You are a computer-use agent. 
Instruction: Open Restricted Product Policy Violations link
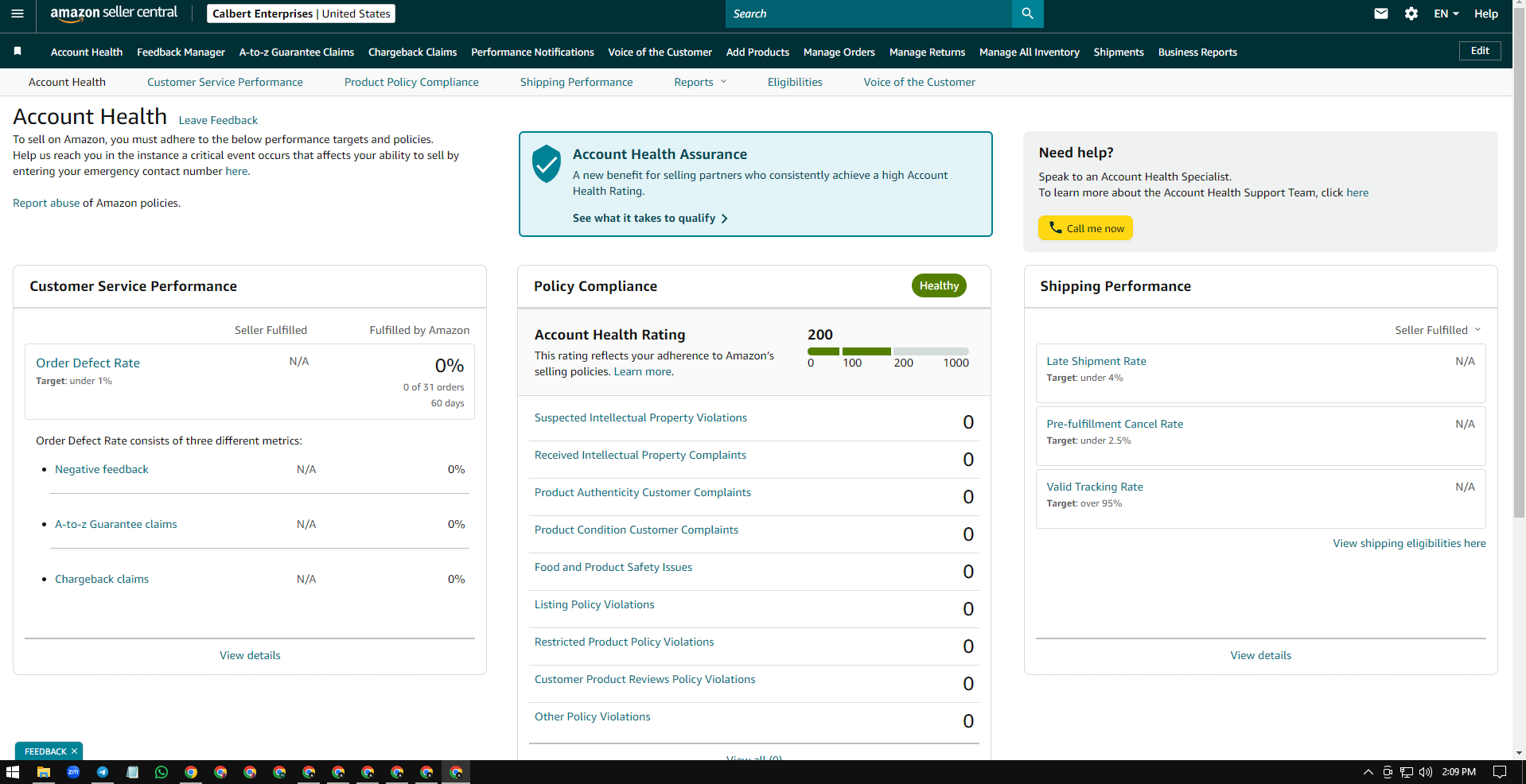[x=625, y=642]
